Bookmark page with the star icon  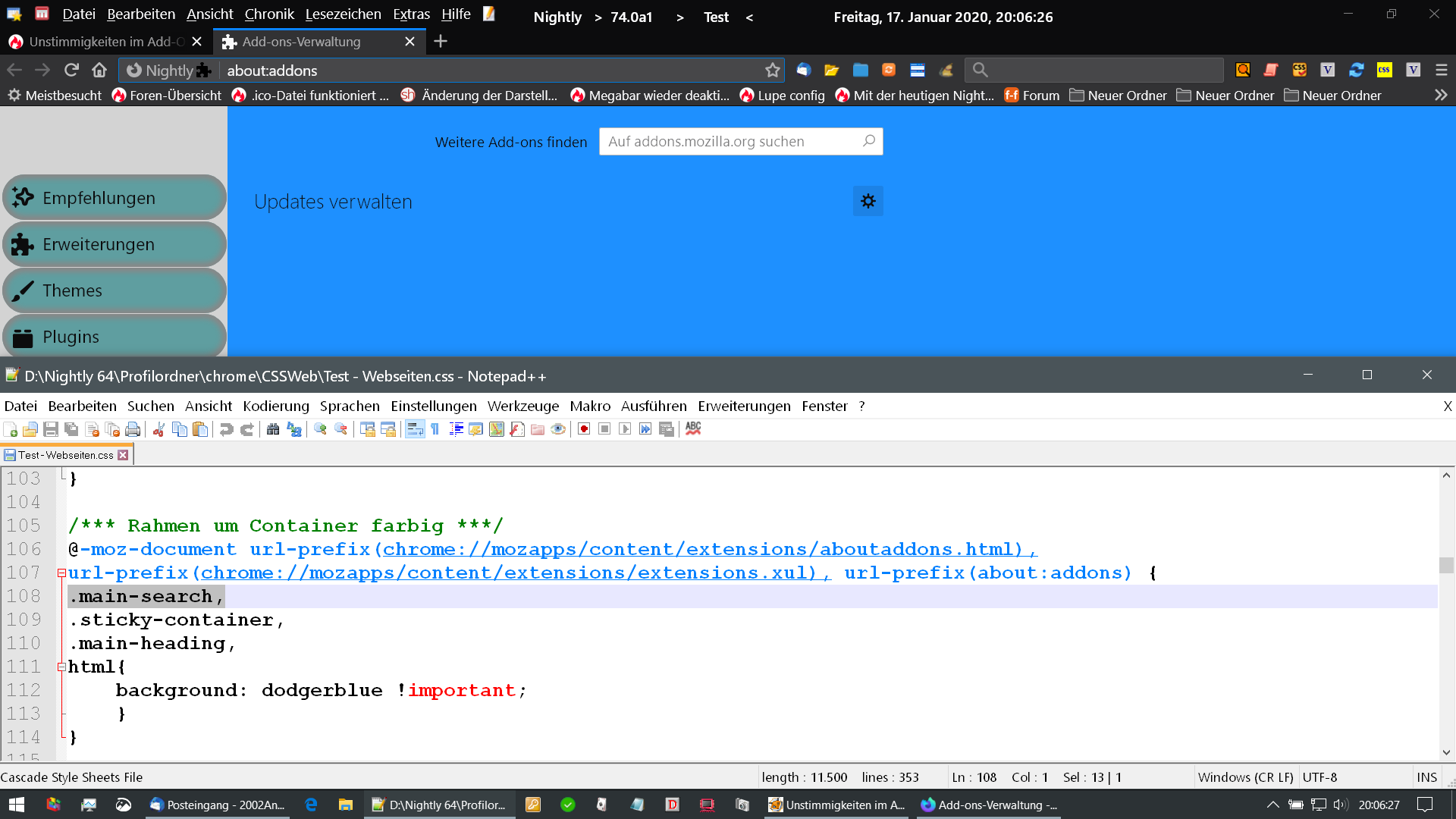tap(772, 70)
